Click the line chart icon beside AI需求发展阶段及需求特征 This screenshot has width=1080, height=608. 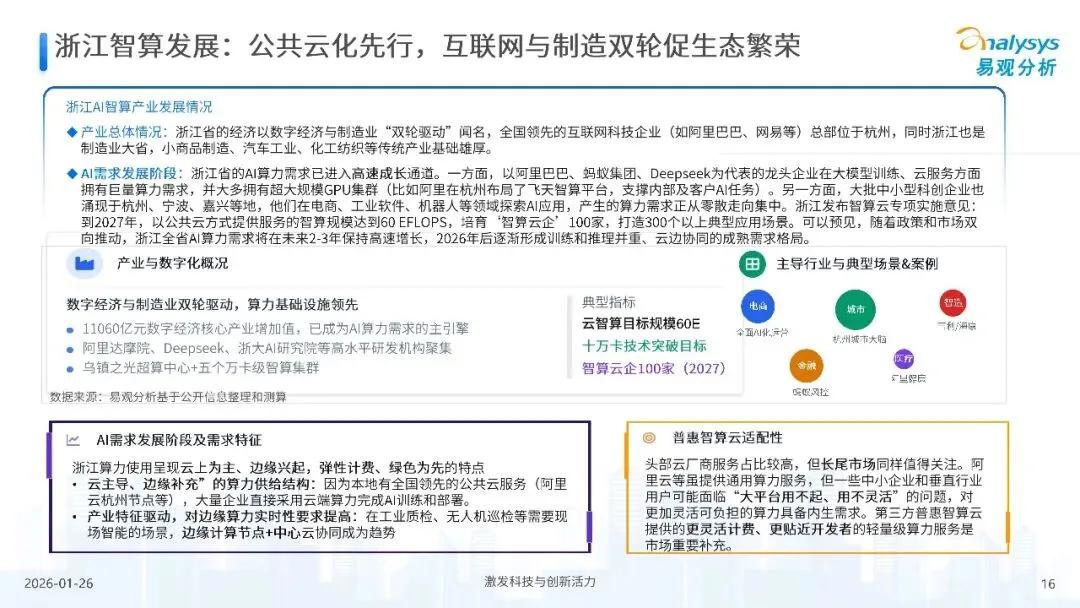[72, 439]
